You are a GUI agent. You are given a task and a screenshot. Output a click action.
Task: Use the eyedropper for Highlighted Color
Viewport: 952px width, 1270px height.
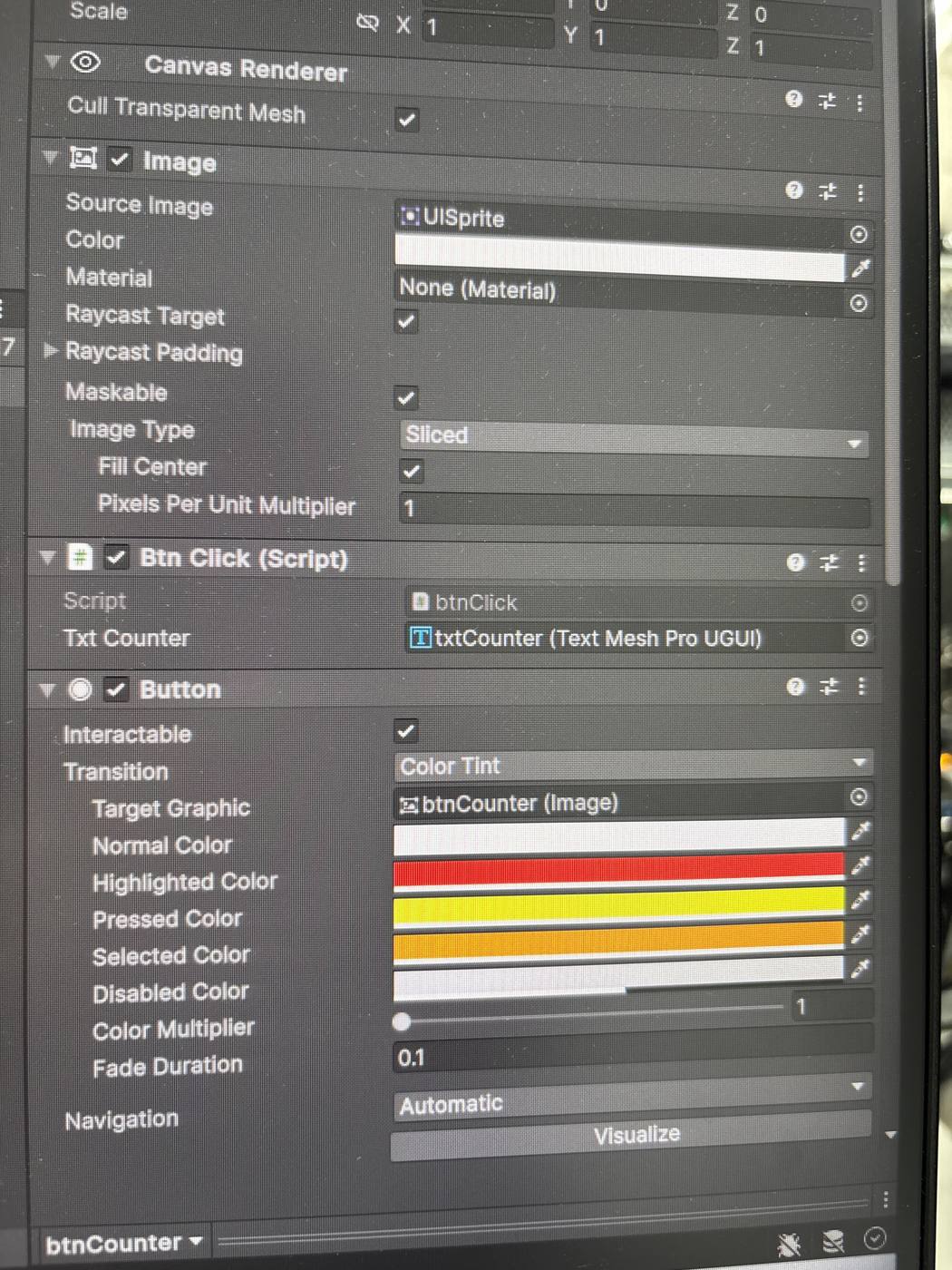pos(860,865)
